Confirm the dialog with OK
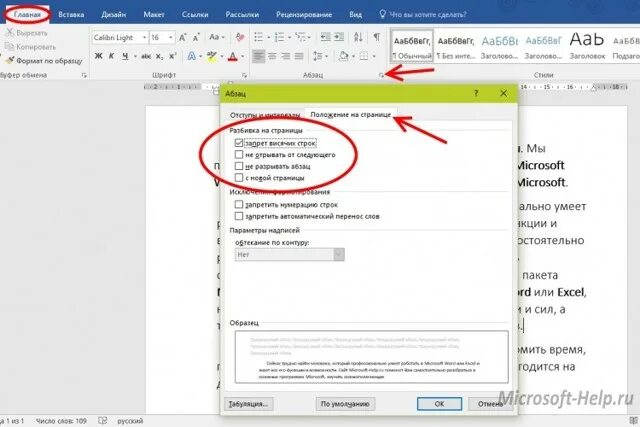640x427 pixels. click(439, 404)
